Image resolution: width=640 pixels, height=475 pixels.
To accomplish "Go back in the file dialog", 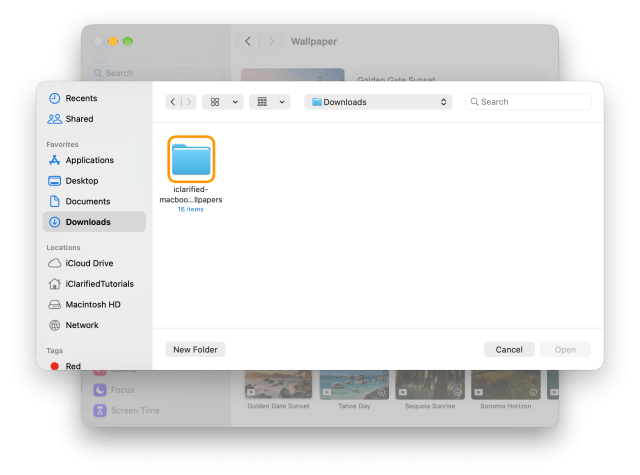I will (x=173, y=102).
